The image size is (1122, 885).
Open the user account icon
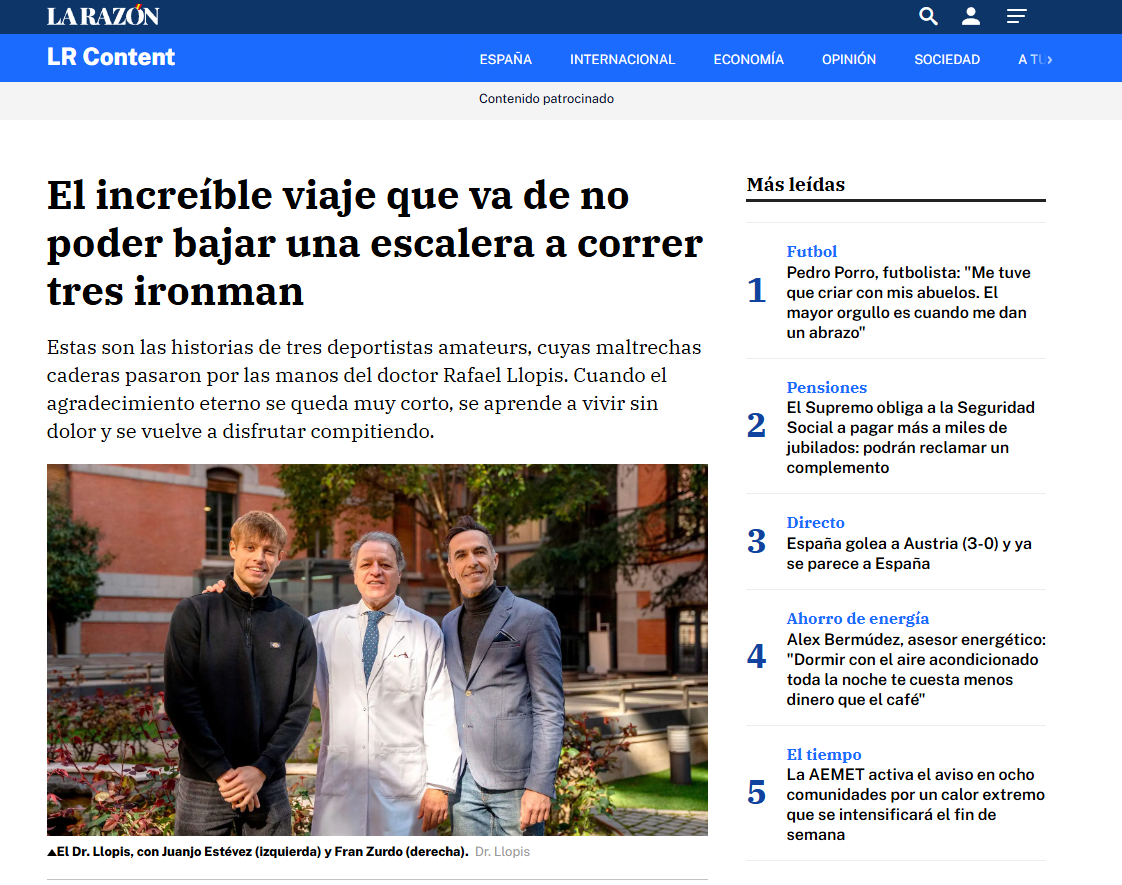click(x=971, y=16)
